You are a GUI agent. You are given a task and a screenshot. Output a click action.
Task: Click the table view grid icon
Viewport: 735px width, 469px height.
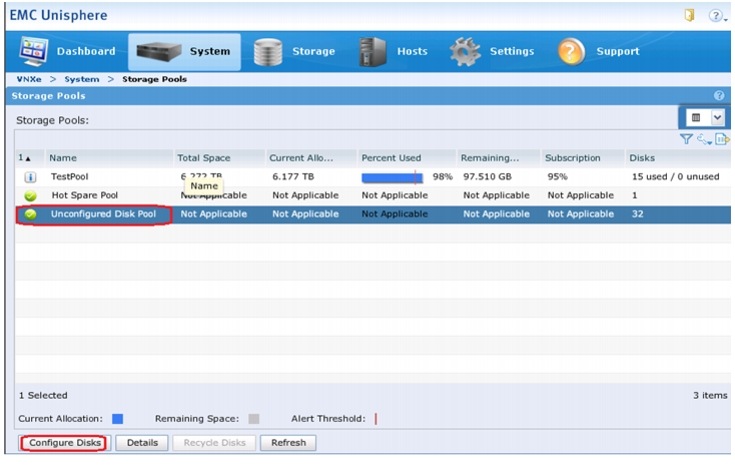696,118
